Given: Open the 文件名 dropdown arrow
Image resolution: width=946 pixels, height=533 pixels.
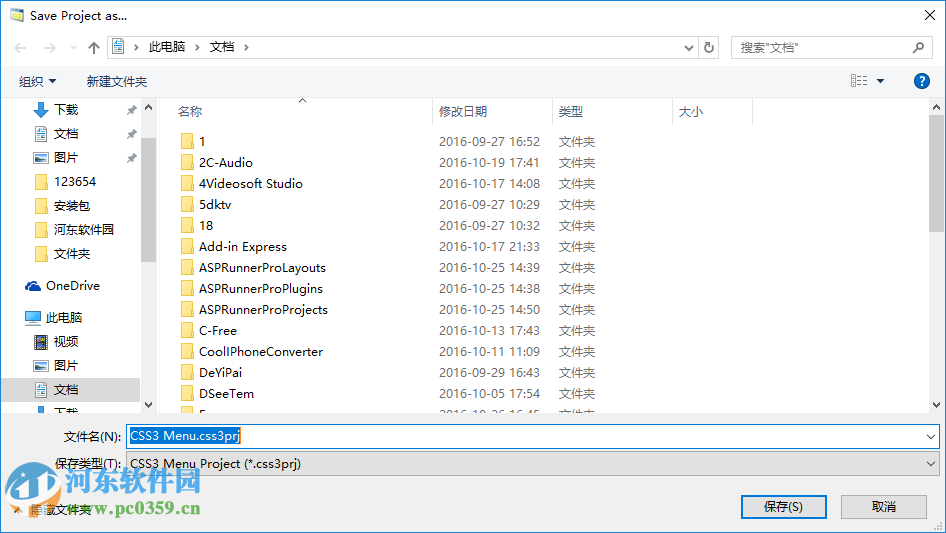Looking at the screenshot, I should tap(930, 436).
